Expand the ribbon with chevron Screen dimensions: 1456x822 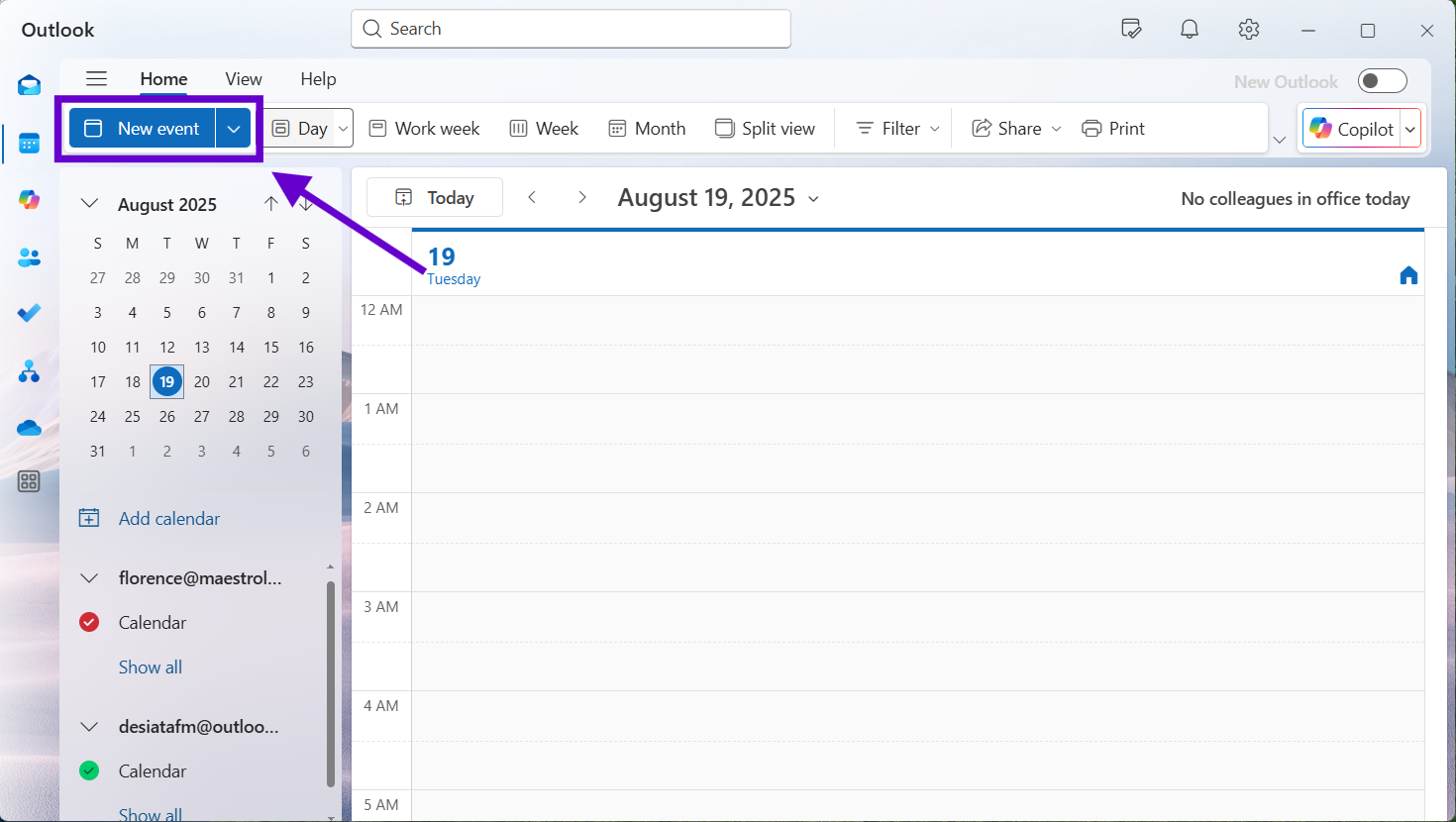click(1280, 140)
